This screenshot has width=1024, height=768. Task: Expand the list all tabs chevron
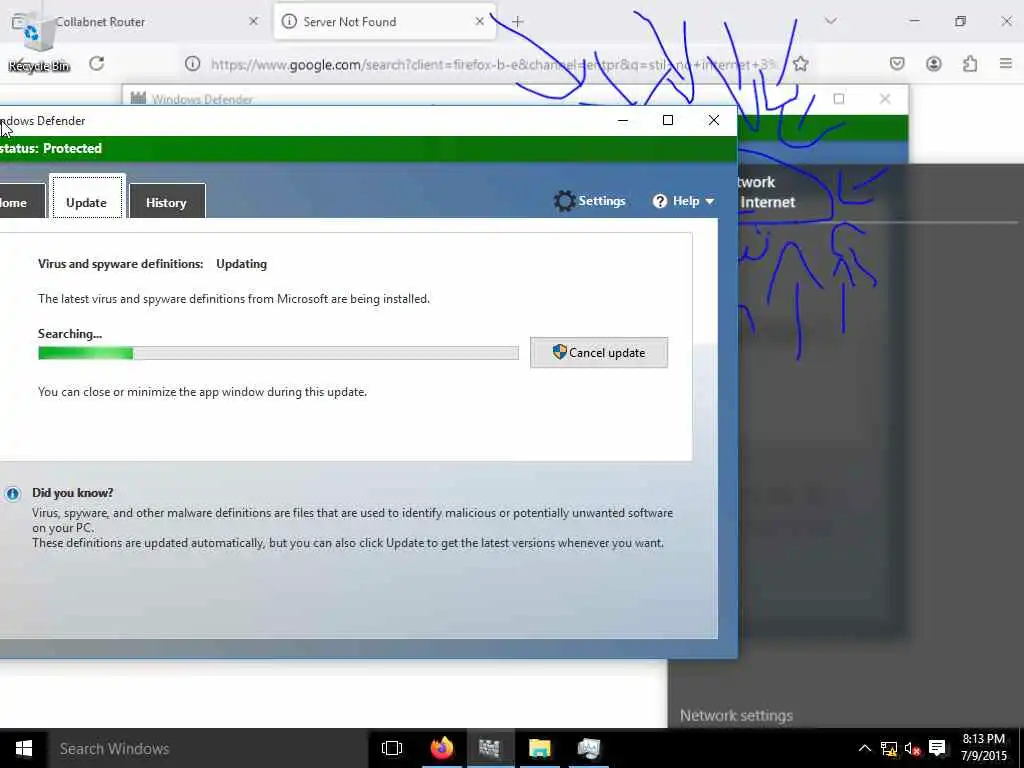(831, 22)
